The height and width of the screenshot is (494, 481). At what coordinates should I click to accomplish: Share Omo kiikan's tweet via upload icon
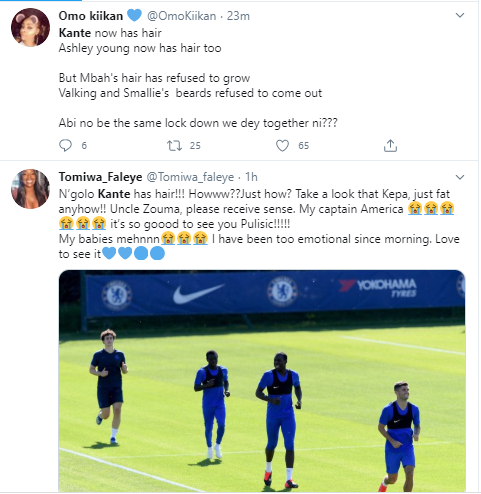390,146
